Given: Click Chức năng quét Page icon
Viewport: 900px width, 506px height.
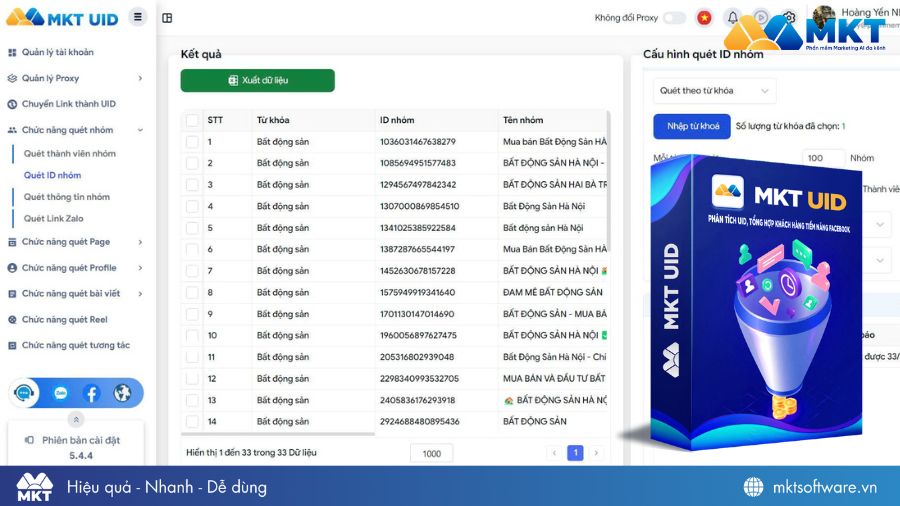Looking at the screenshot, I should click(12, 242).
